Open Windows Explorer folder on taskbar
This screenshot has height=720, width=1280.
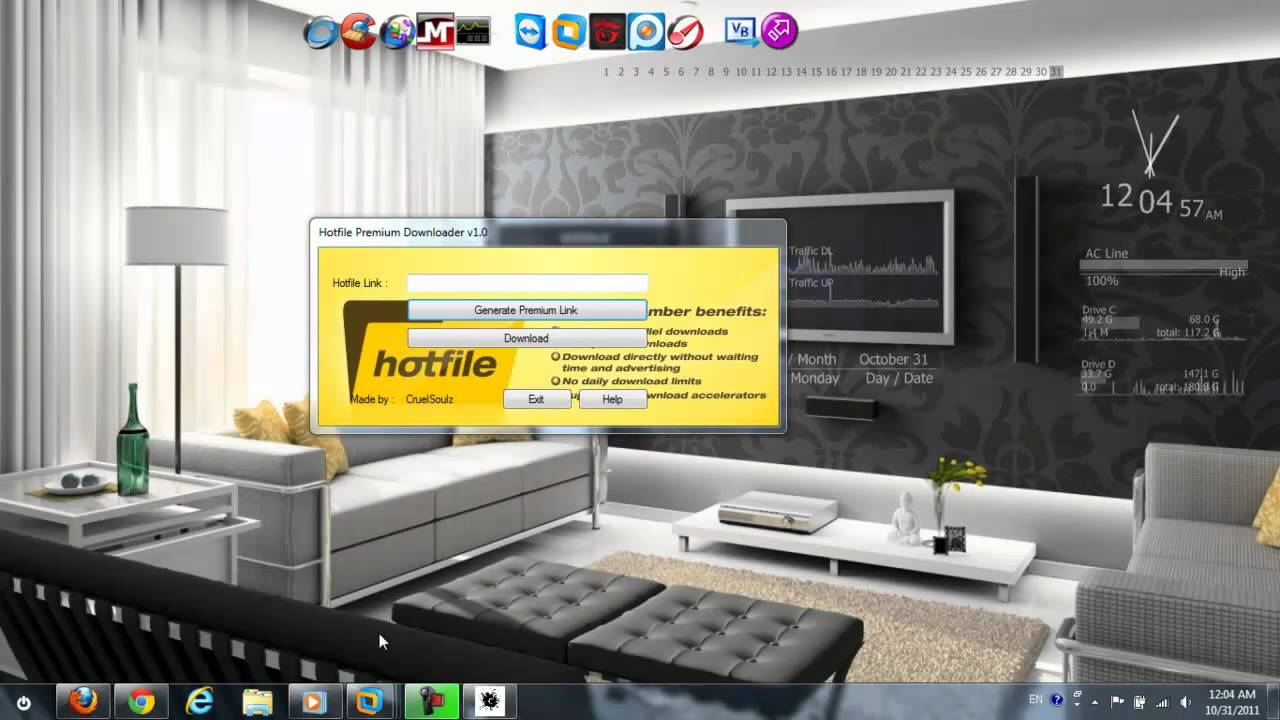point(257,702)
